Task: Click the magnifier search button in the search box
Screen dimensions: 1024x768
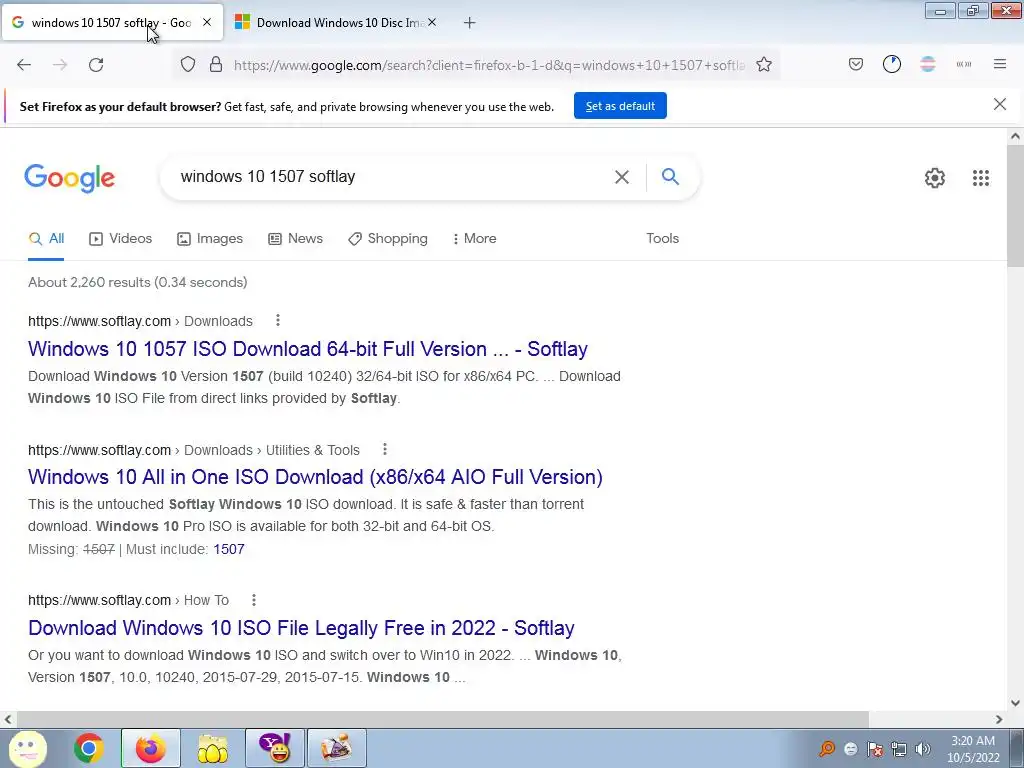Action: click(670, 176)
